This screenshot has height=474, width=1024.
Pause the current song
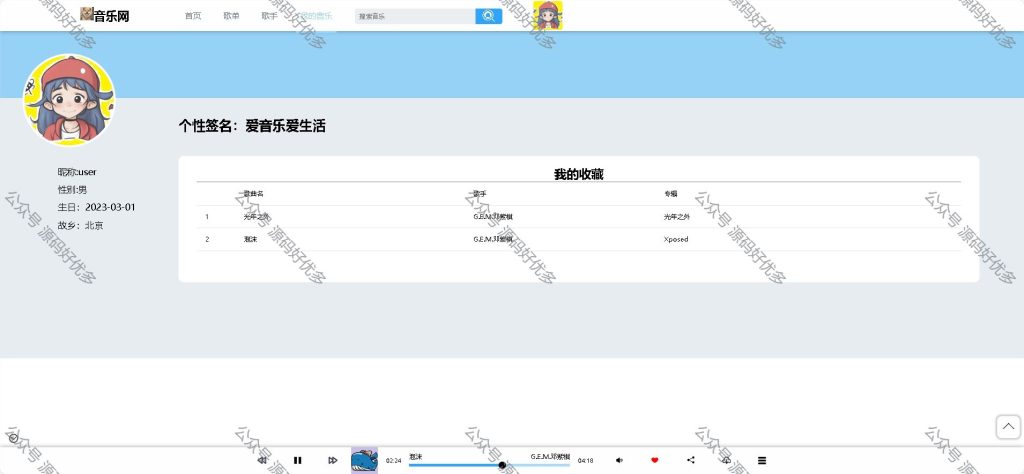coord(298,460)
